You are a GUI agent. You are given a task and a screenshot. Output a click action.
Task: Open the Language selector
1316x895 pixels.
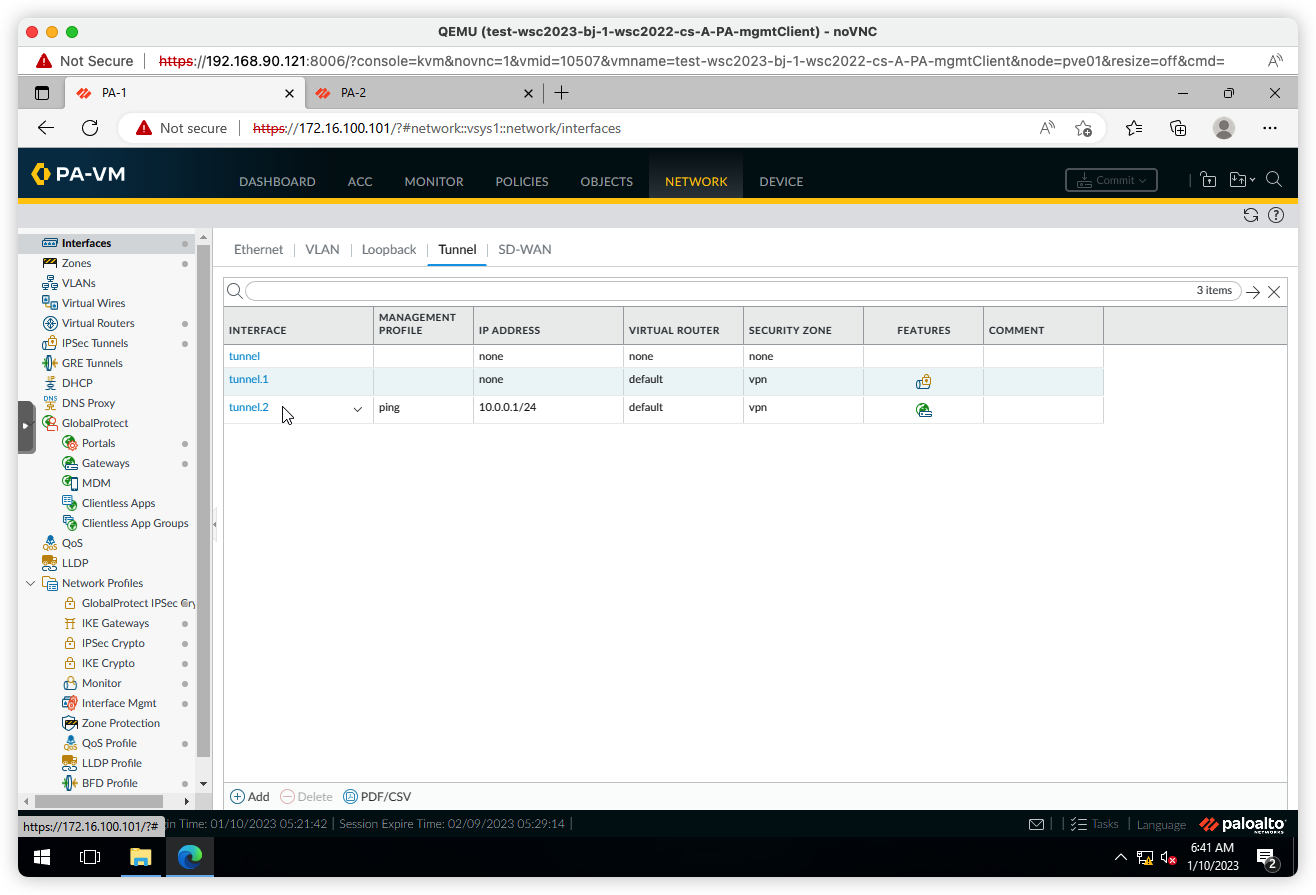point(1161,825)
